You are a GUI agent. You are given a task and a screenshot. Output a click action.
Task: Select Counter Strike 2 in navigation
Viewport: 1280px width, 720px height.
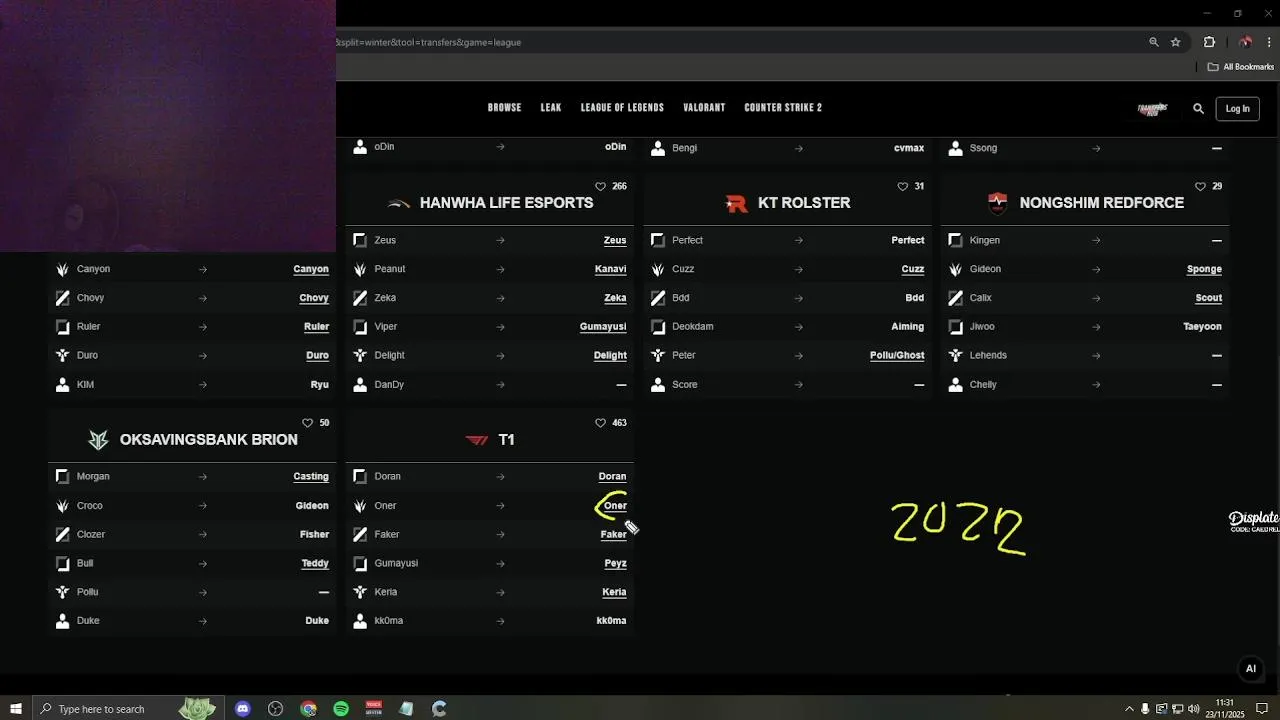[783, 108]
